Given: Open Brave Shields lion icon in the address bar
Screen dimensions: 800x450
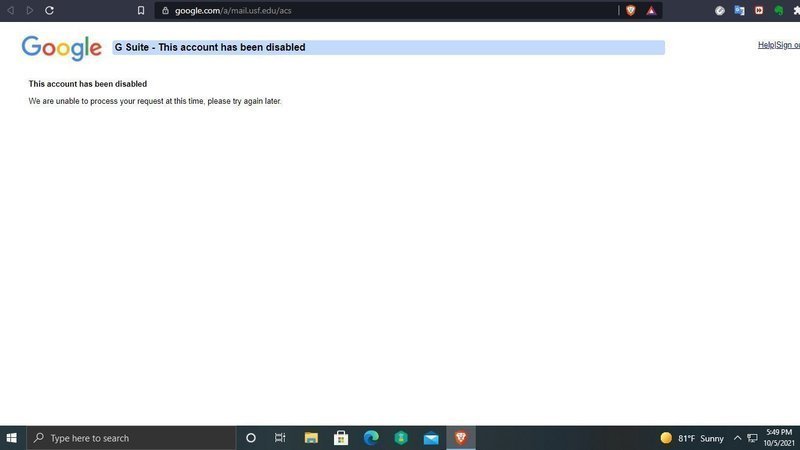Looking at the screenshot, I should (x=631, y=10).
